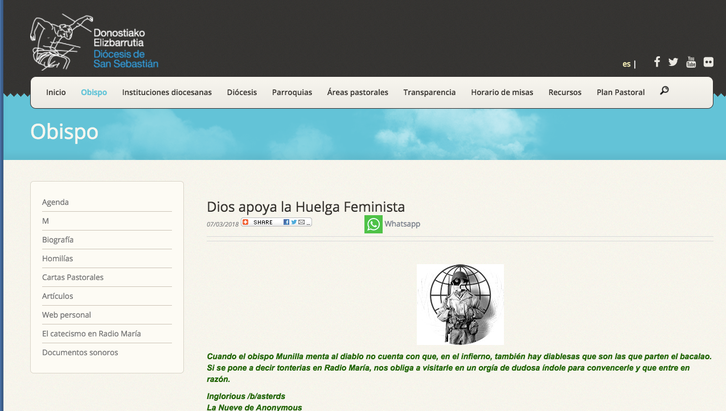Open Biografía in the sidebar

[x=57, y=240]
